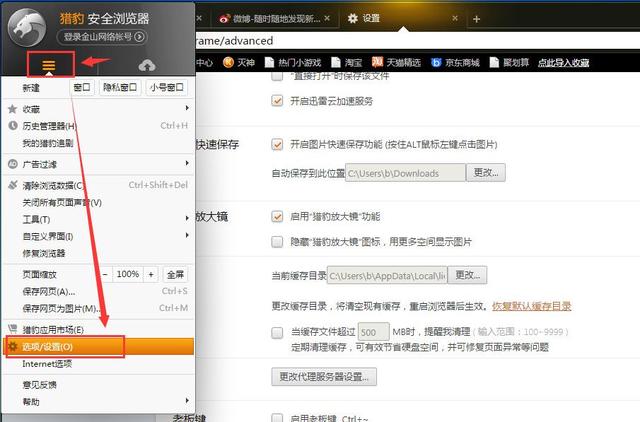Close the 设置 tab
Viewport: 640px width, 422px height.
pos(455,18)
